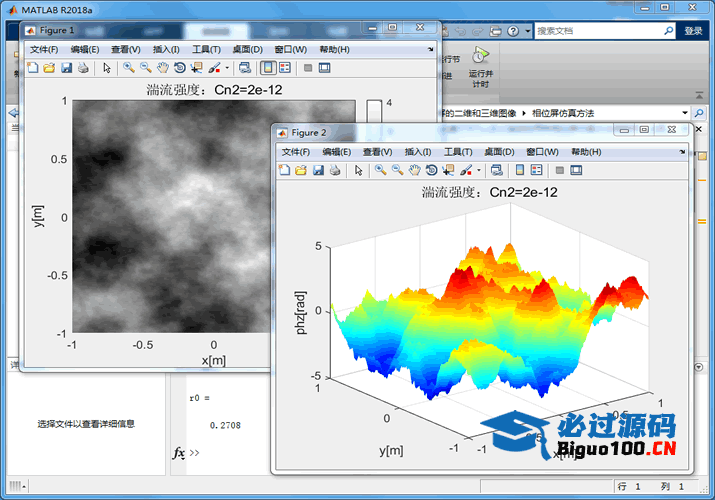Toggle Insert Legend in Figure 2 toolbar
This screenshot has height=500, width=715.
point(537,170)
